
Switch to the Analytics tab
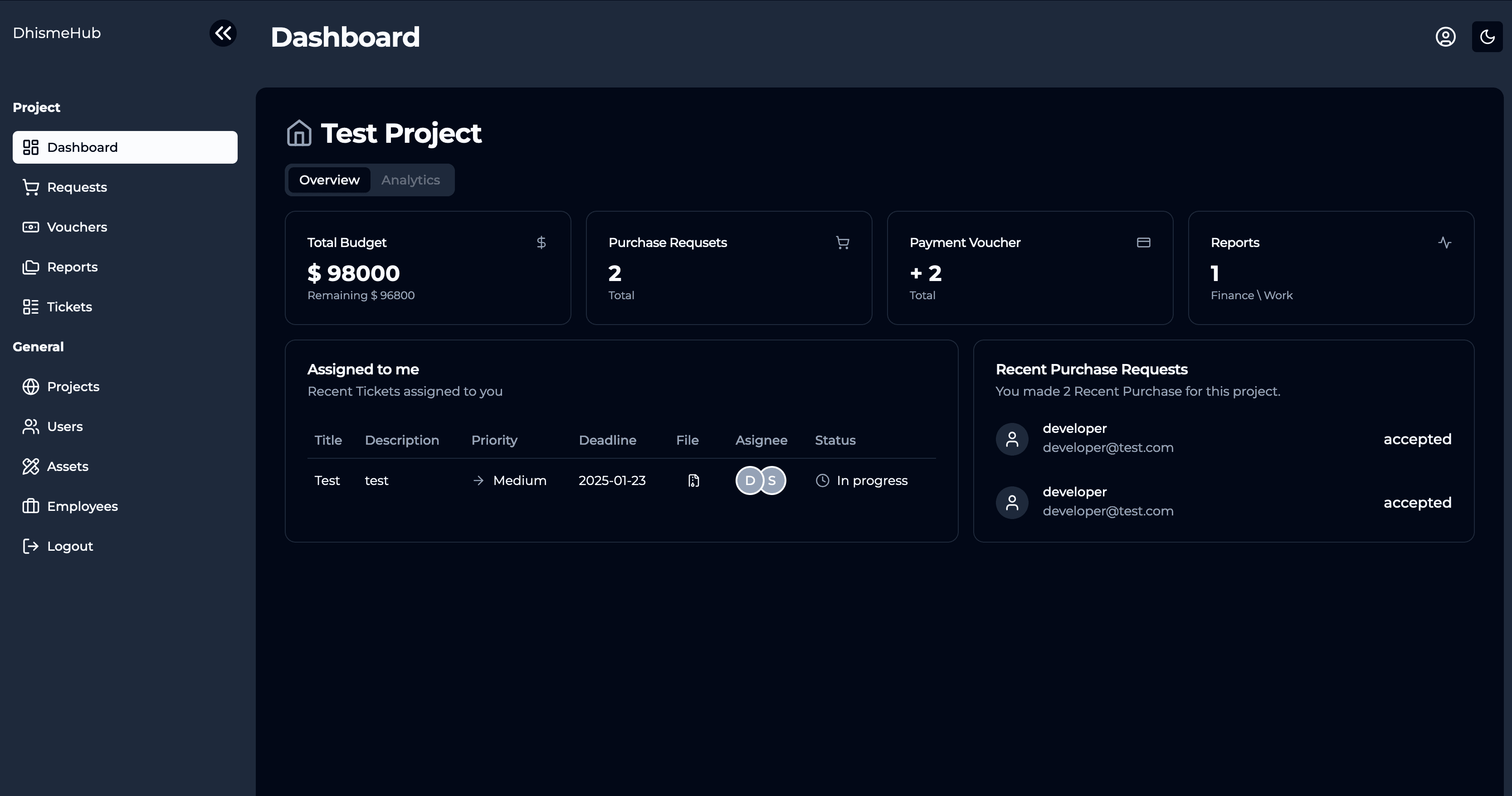pos(410,180)
